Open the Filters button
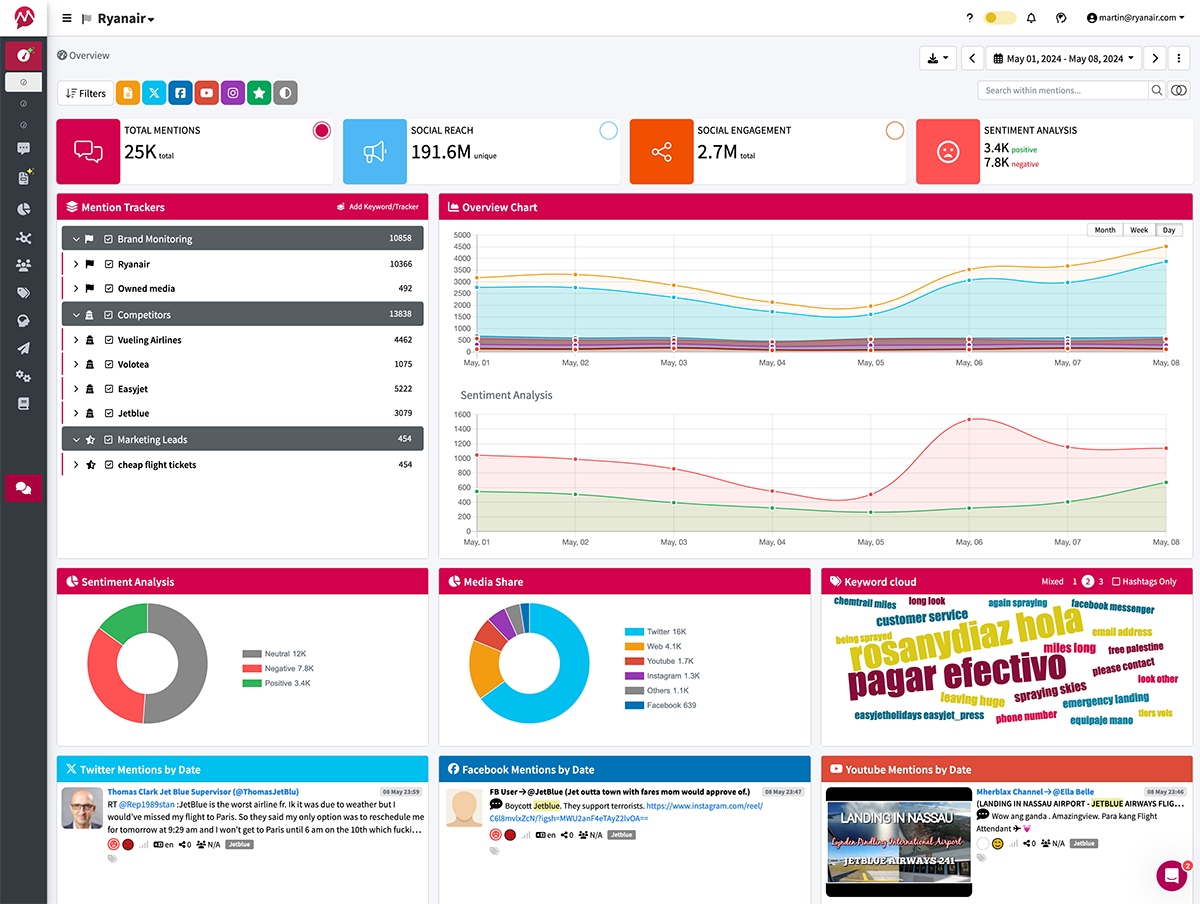 point(85,93)
